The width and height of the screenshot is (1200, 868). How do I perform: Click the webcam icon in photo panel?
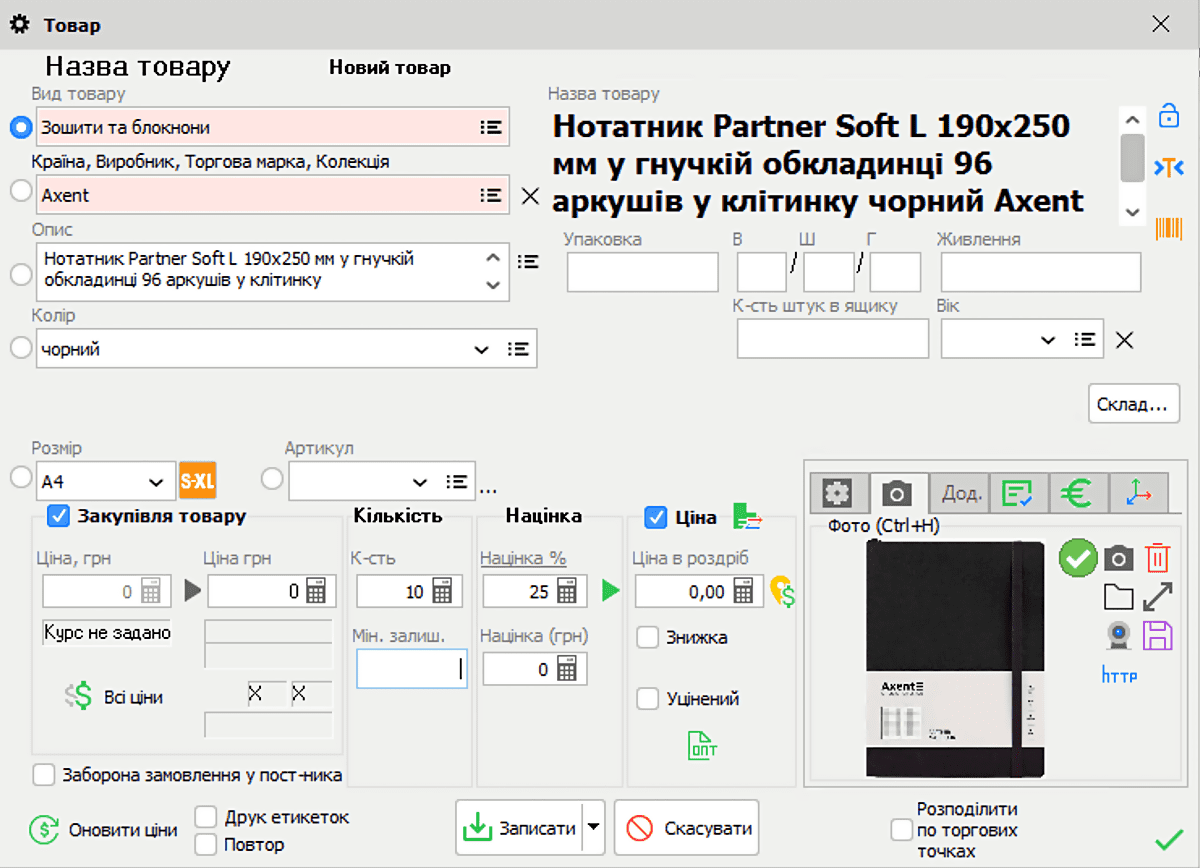click(1118, 636)
